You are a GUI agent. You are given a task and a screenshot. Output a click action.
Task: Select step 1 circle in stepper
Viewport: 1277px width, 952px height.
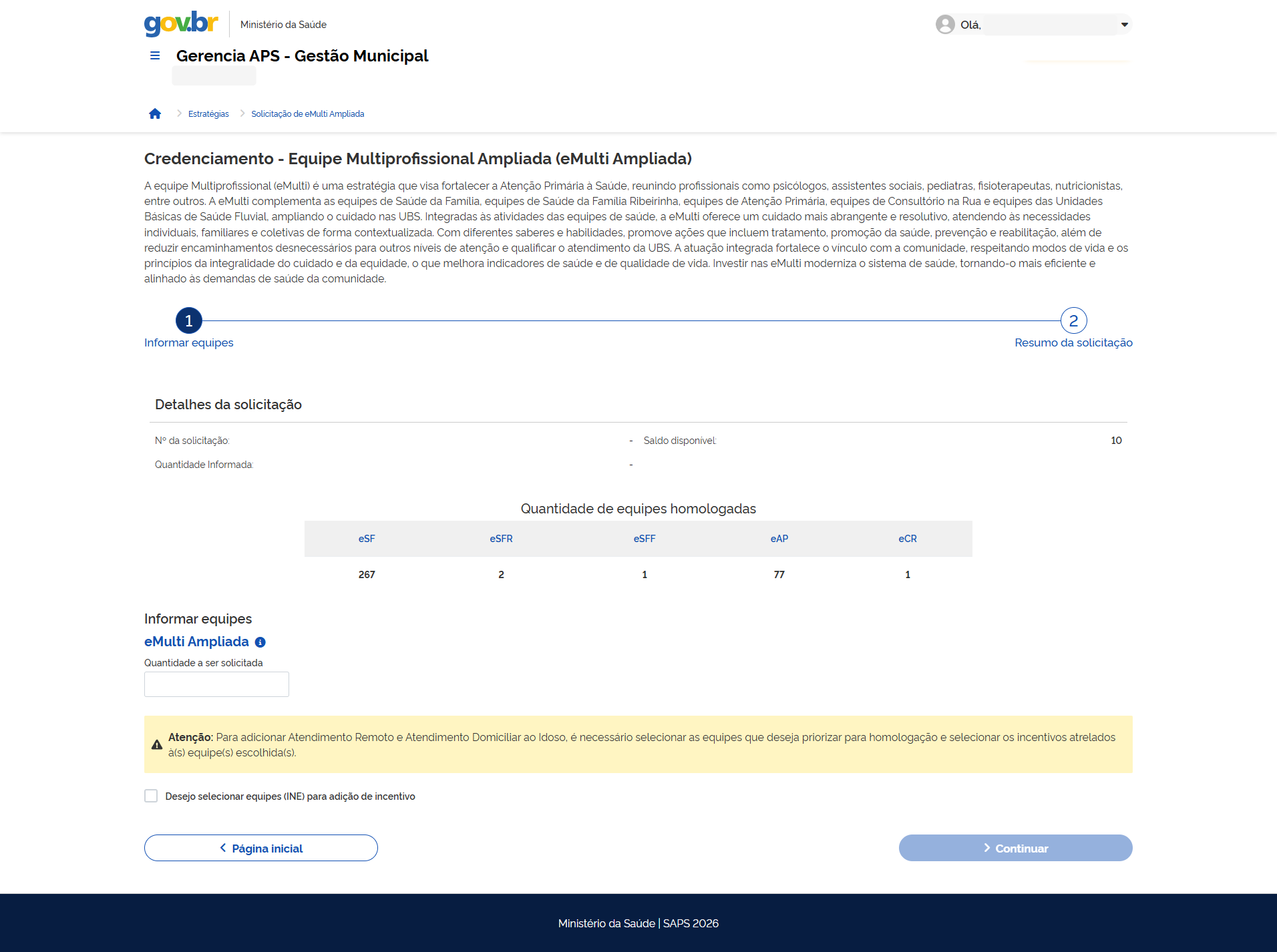tap(189, 320)
